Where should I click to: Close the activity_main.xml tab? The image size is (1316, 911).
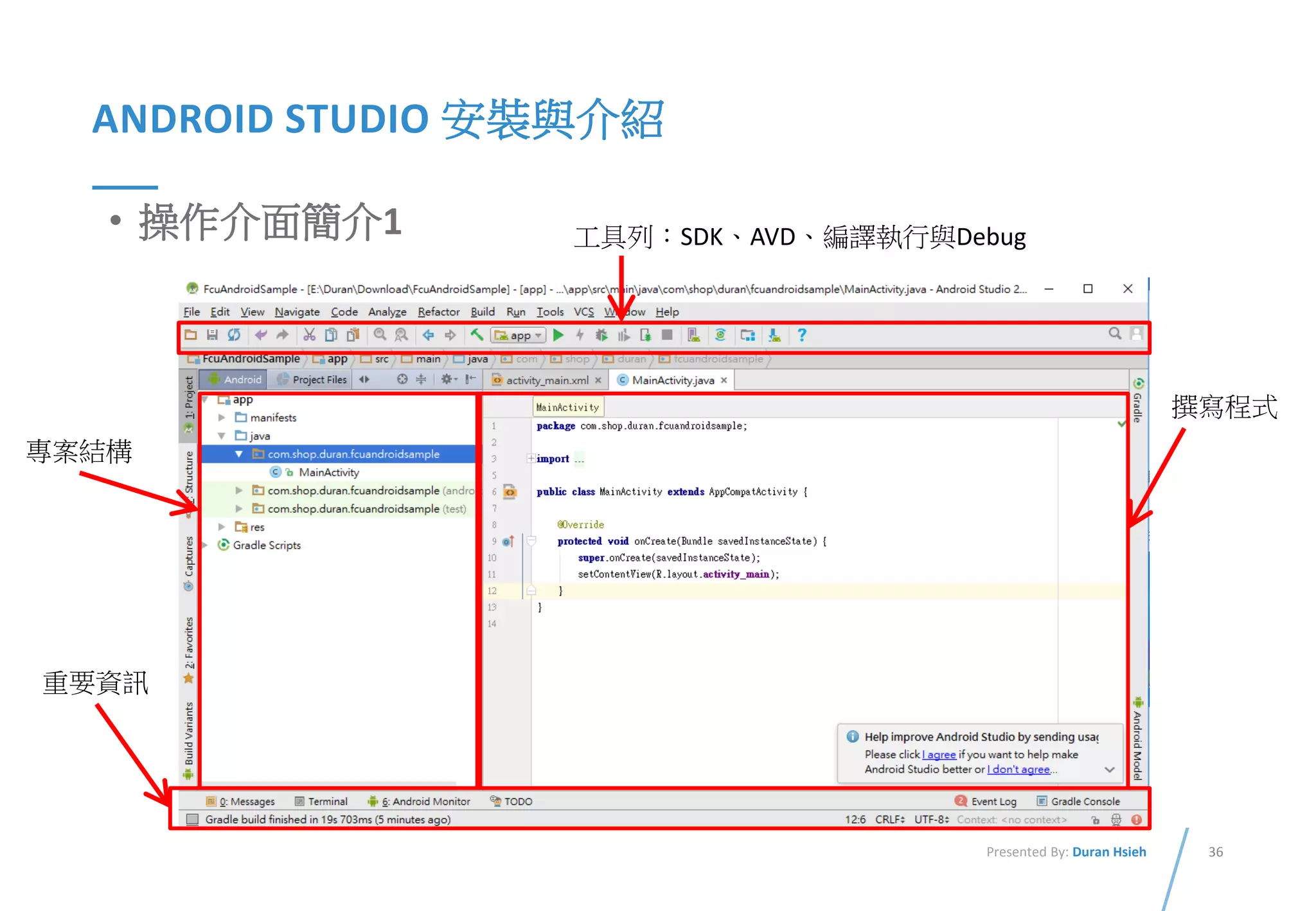pyautogui.click(x=598, y=380)
